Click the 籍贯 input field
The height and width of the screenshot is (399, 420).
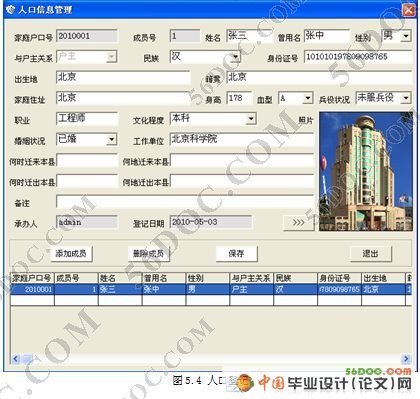[319, 77]
